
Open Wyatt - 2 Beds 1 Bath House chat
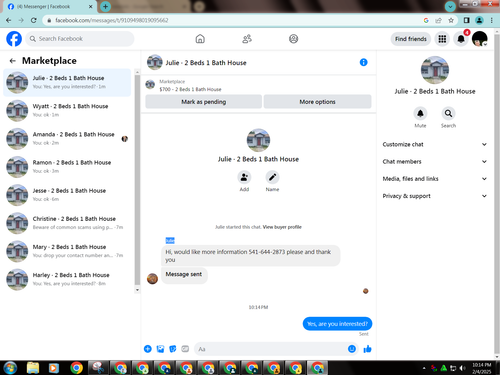67,110
